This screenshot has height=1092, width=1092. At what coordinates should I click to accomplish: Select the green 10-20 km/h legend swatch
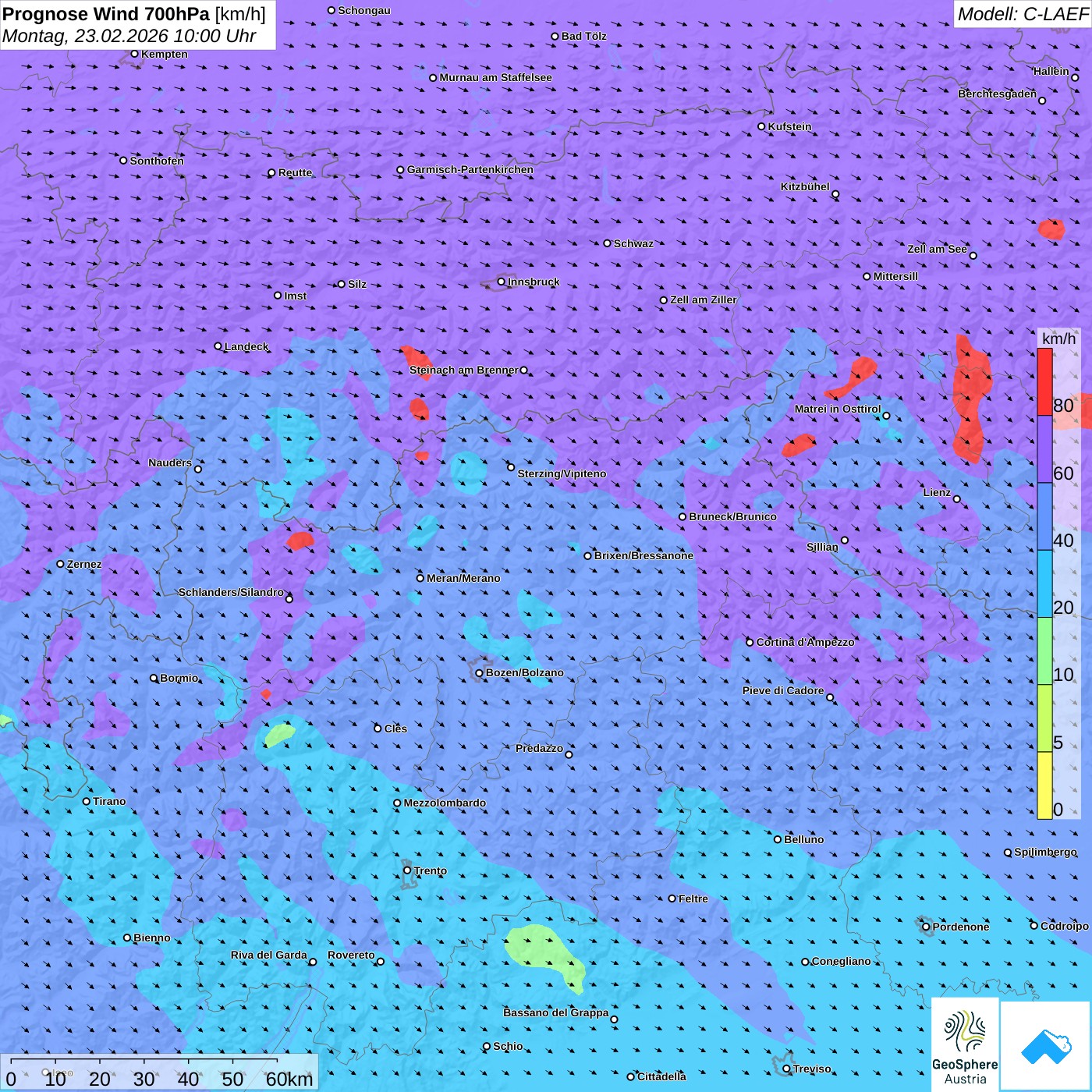click(1044, 651)
